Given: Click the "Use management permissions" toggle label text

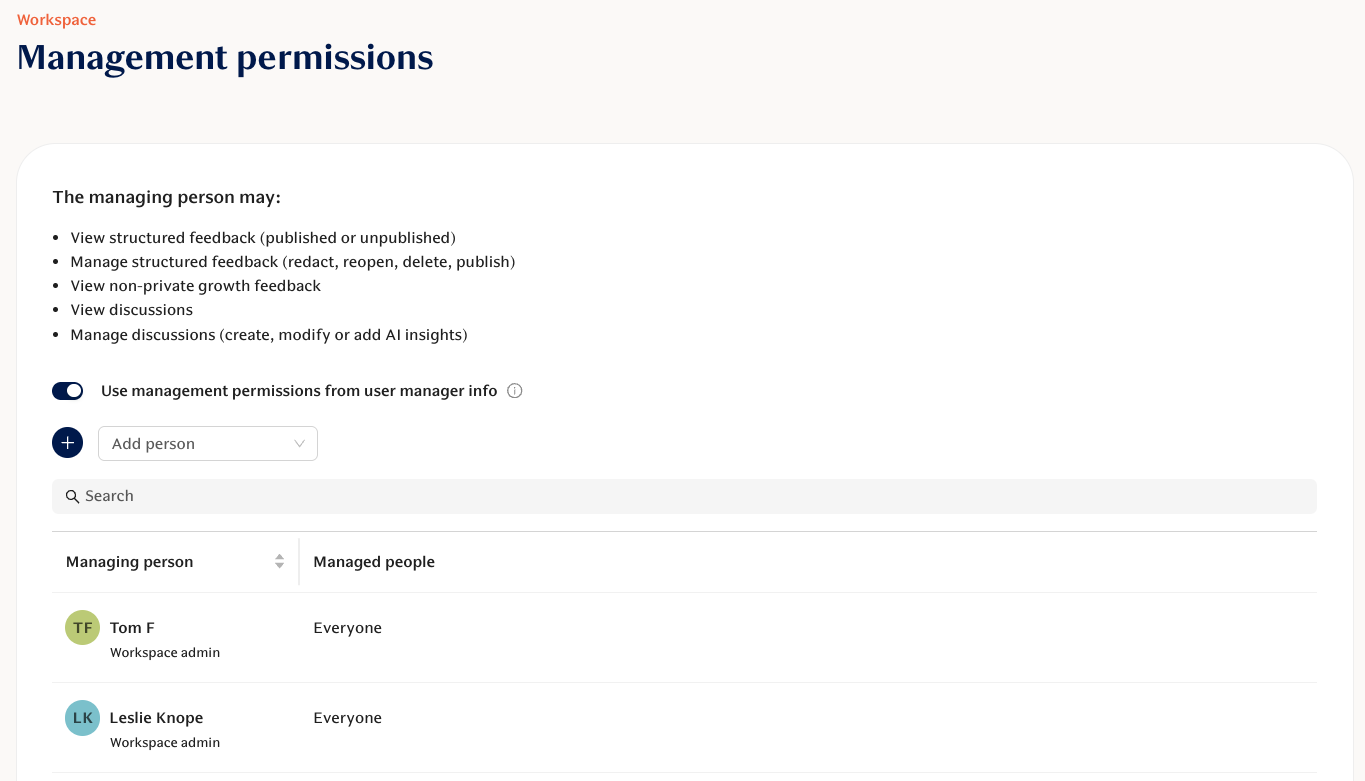Looking at the screenshot, I should tap(299, 391).
